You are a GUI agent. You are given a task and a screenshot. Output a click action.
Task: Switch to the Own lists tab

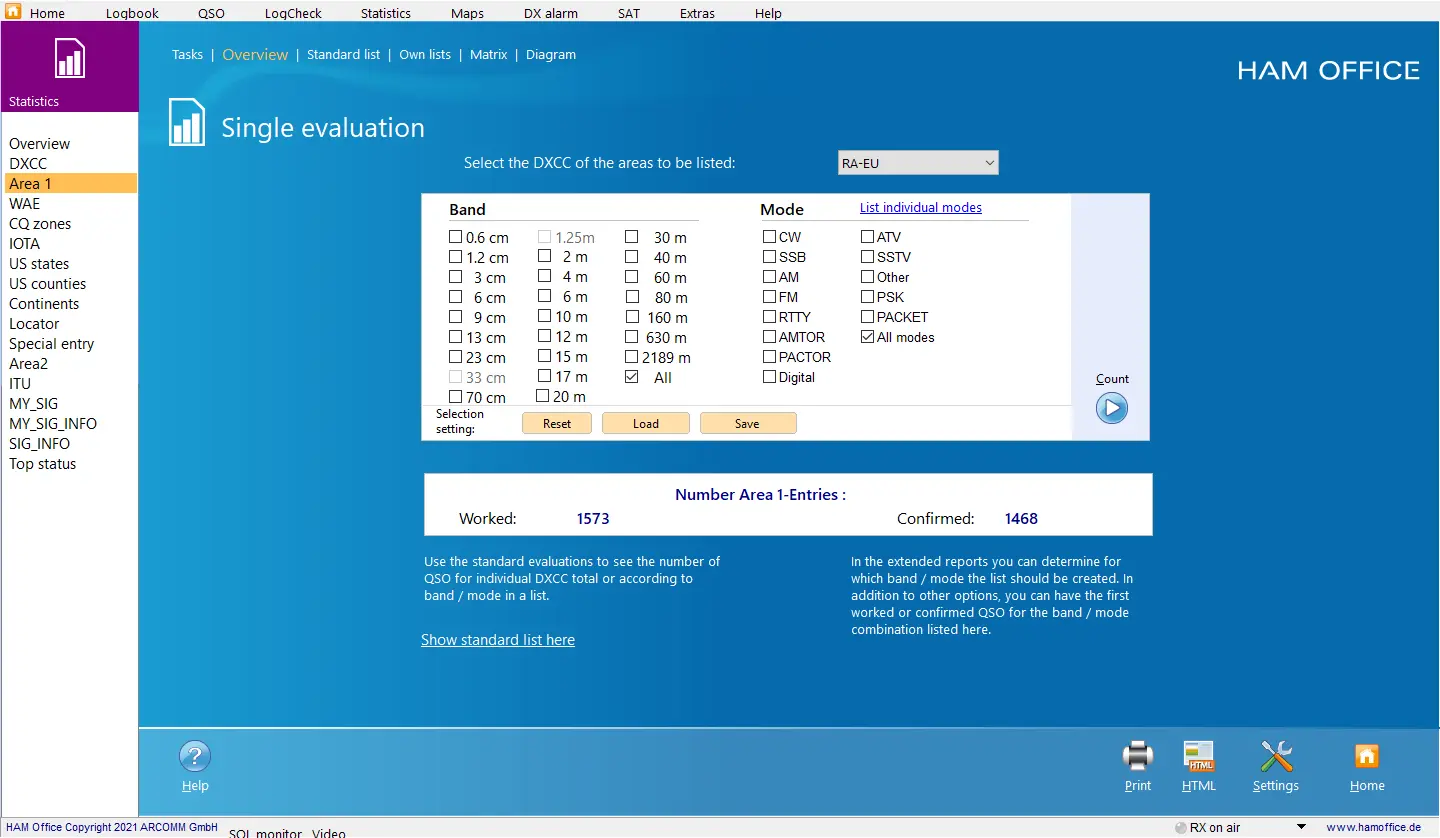[x=425, y=54]
